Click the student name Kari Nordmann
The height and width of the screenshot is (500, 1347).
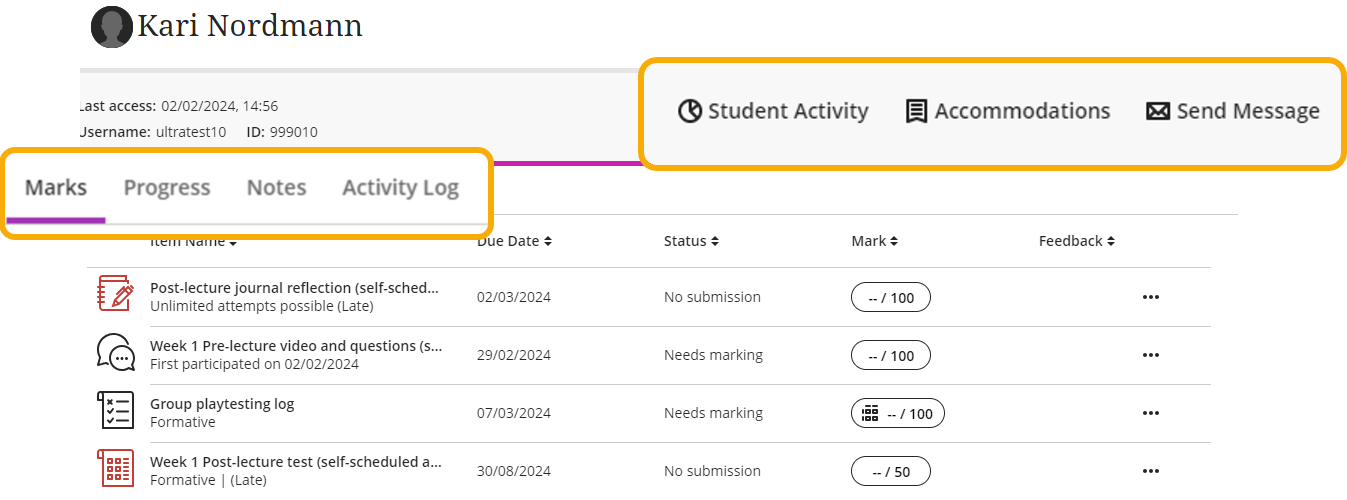(250, 26)
